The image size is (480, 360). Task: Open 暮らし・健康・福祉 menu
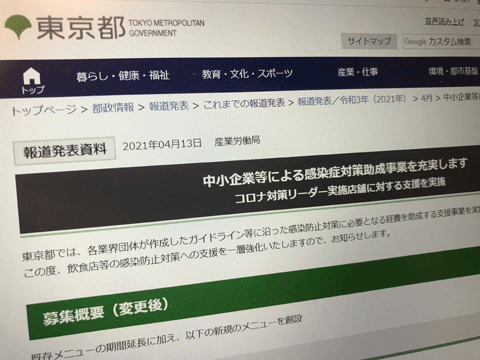click(123, 76)
